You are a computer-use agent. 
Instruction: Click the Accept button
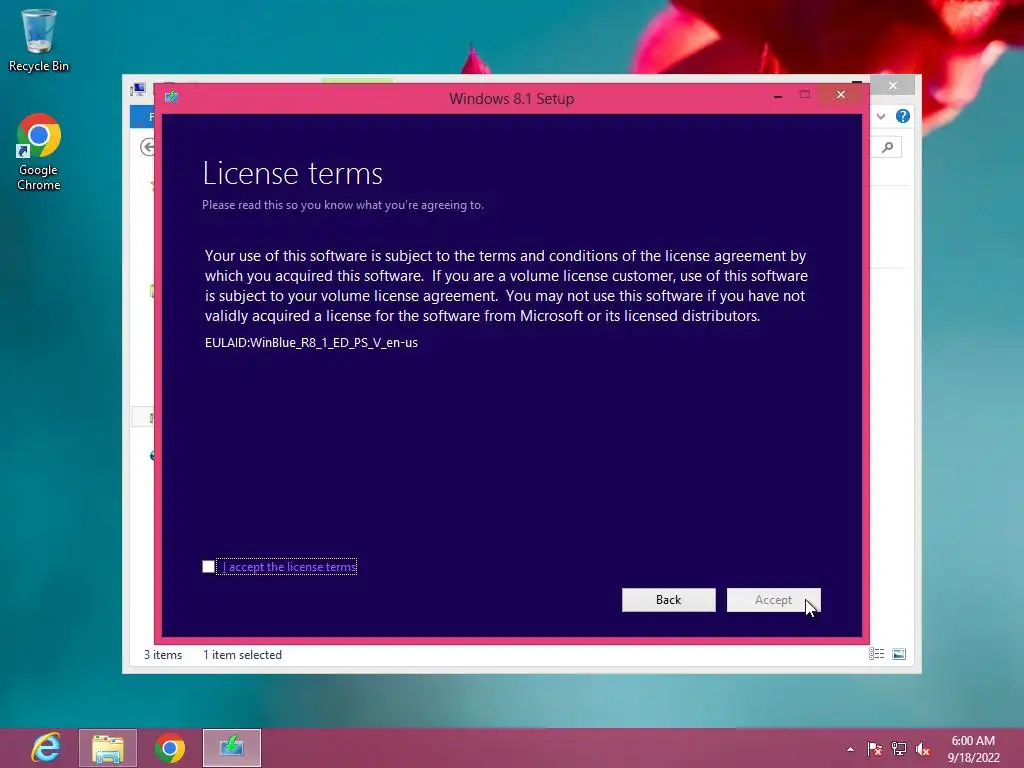[773, 600]
